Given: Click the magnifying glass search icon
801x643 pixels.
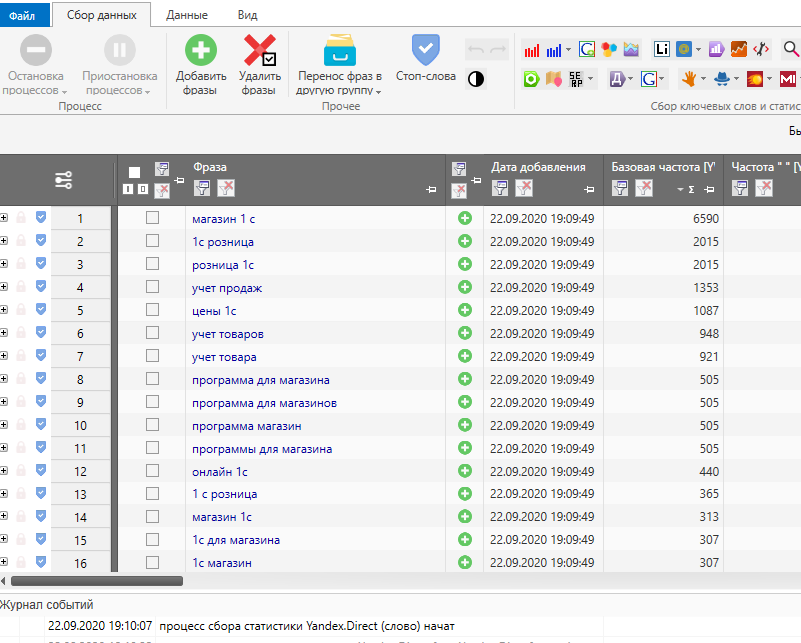Looking at the screenshot, I should coord(791,49).
